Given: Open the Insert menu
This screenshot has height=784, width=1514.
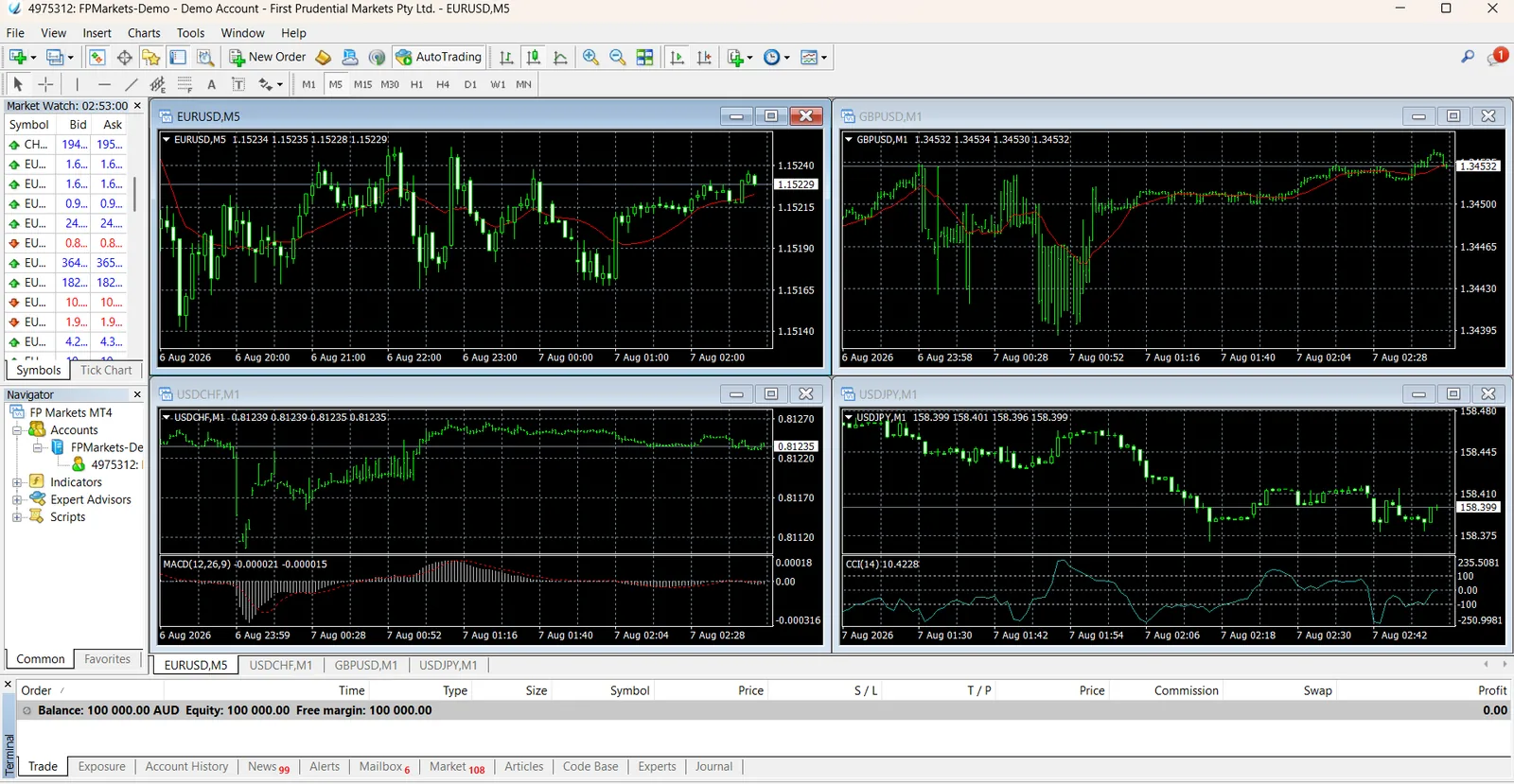Looking at the screenshot, I should coord(97,33).
